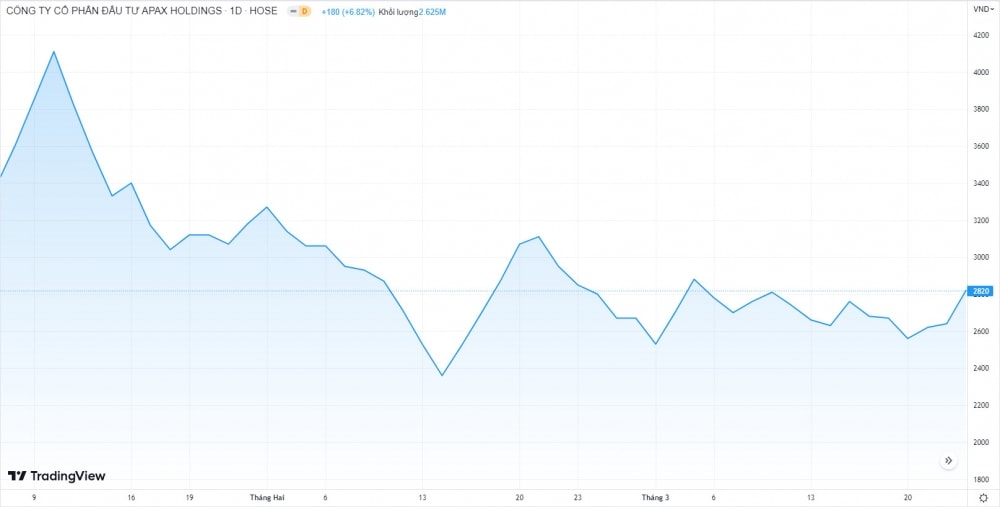Click price axis label 4200

[981, 36]
